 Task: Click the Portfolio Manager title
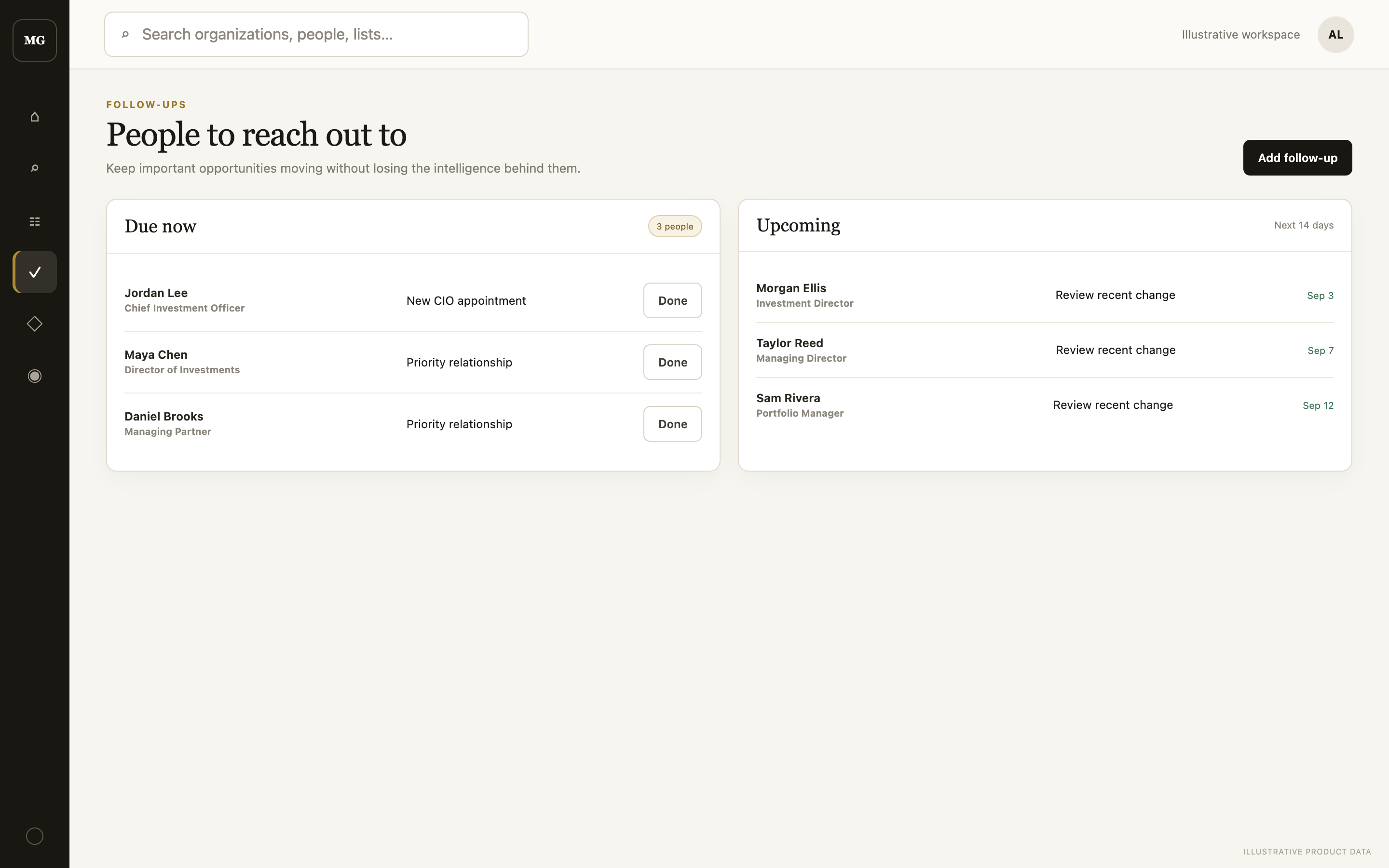800,413
